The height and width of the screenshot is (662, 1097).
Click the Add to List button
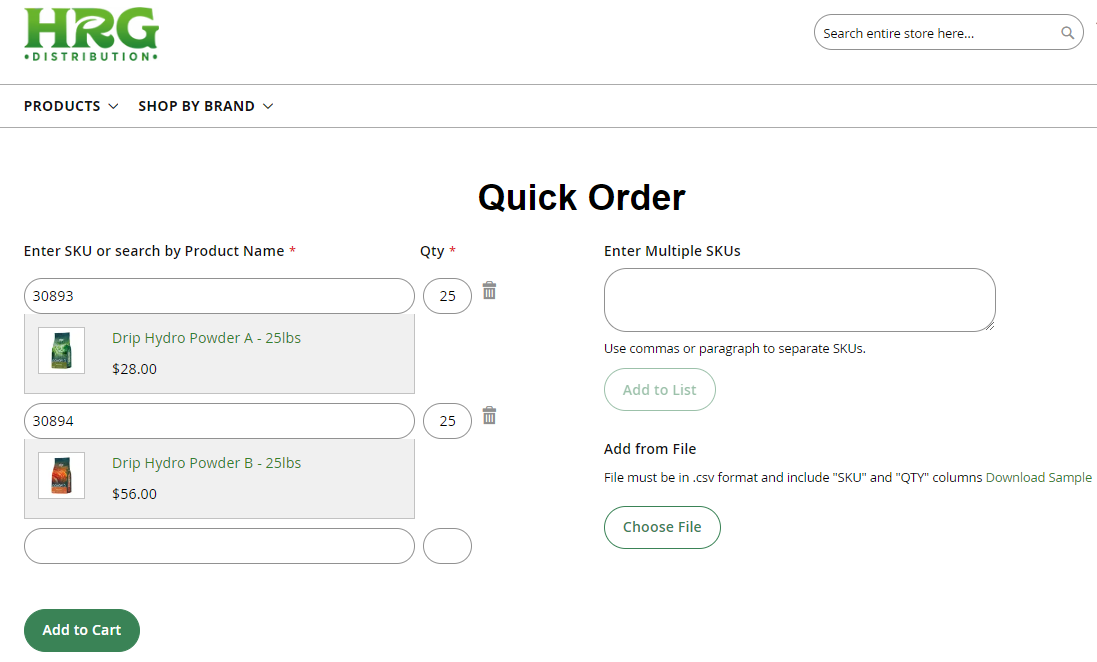pyautogui.click(x=660, y=390)
